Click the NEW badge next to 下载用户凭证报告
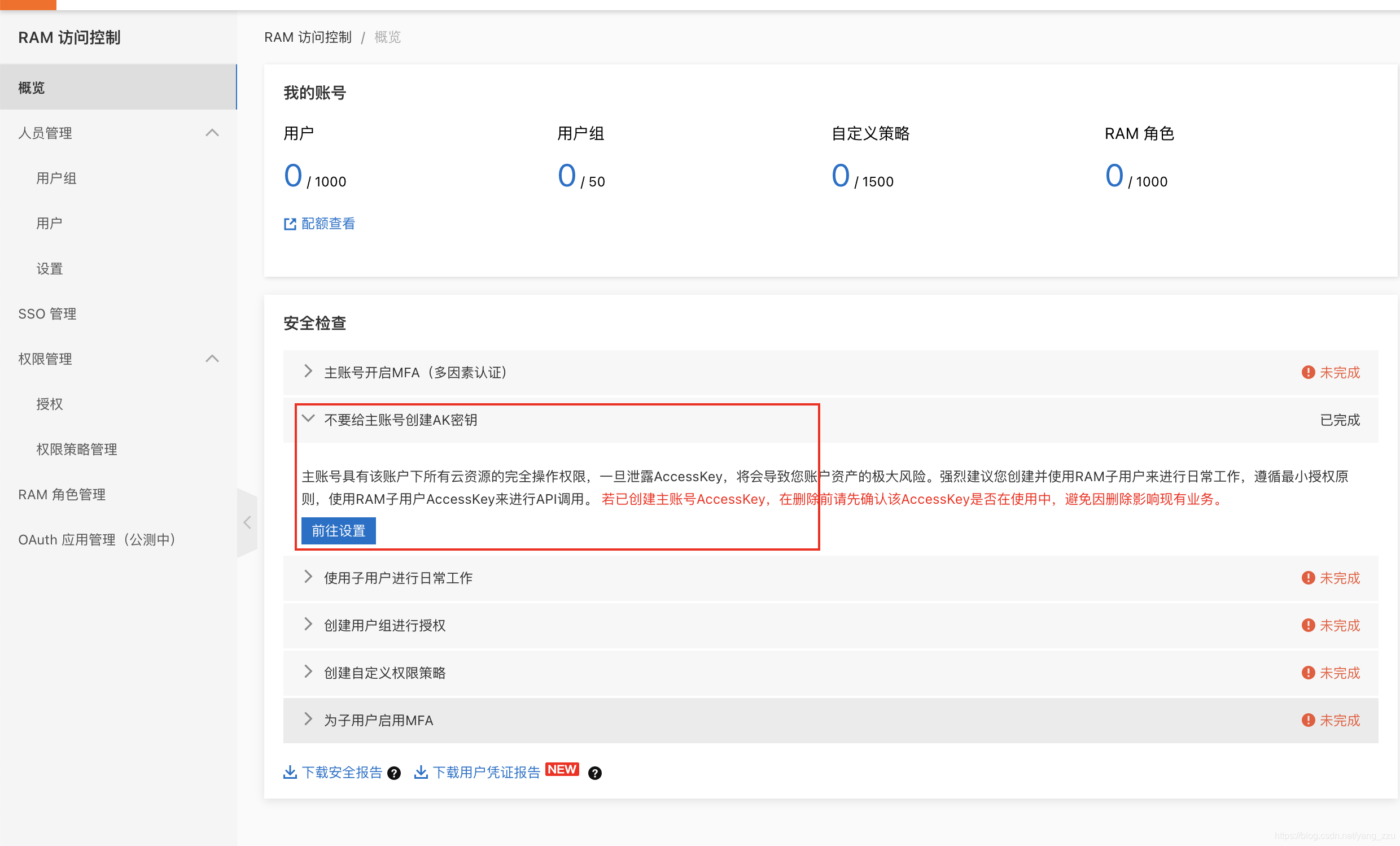The image size is (1400, 846). coord(562,769)
